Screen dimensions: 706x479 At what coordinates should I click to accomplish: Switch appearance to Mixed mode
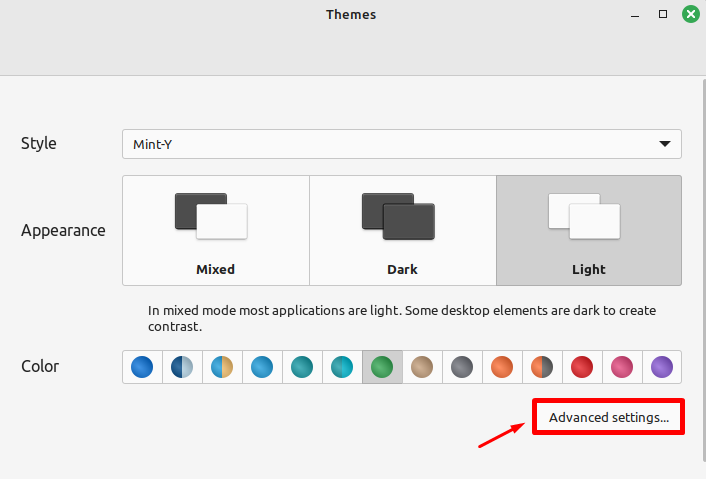coord(215,230)
